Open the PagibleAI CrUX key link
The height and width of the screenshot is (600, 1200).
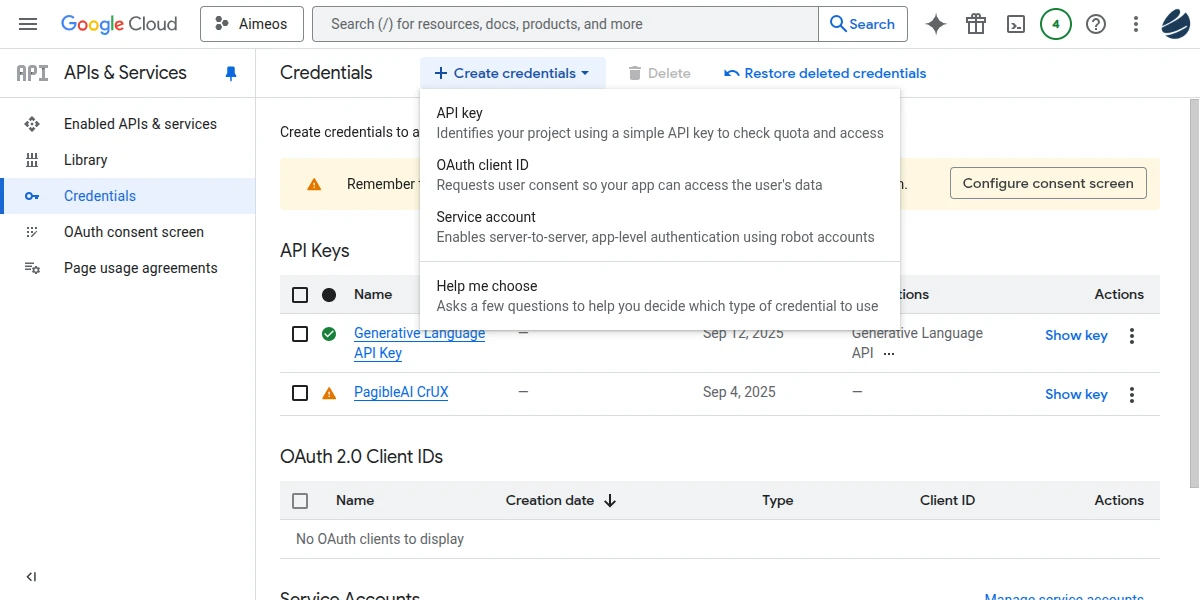click(401, 392)
